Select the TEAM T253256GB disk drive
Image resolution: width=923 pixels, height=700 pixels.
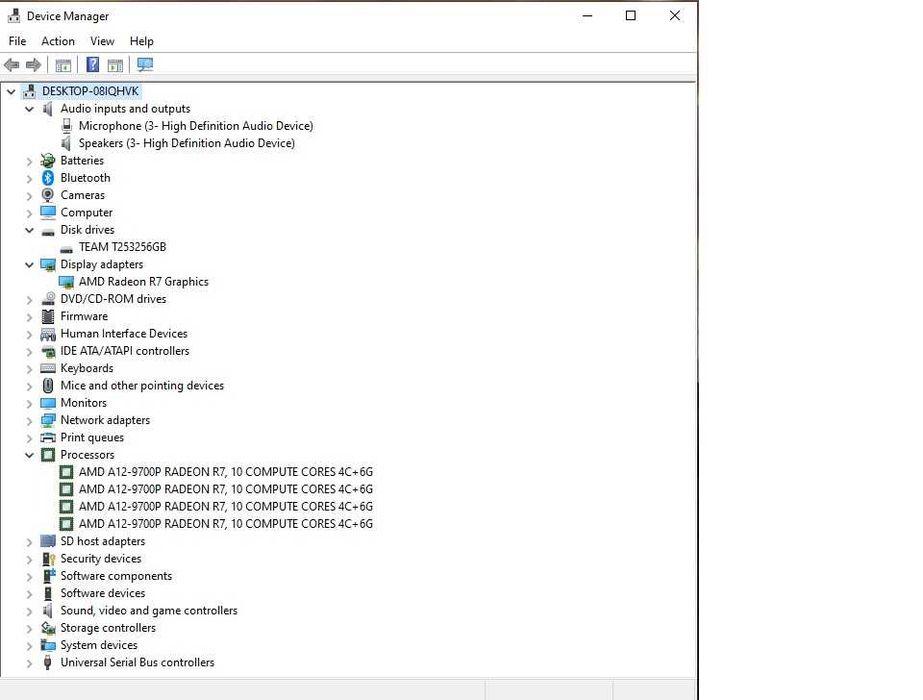click(x=122, y=247)
